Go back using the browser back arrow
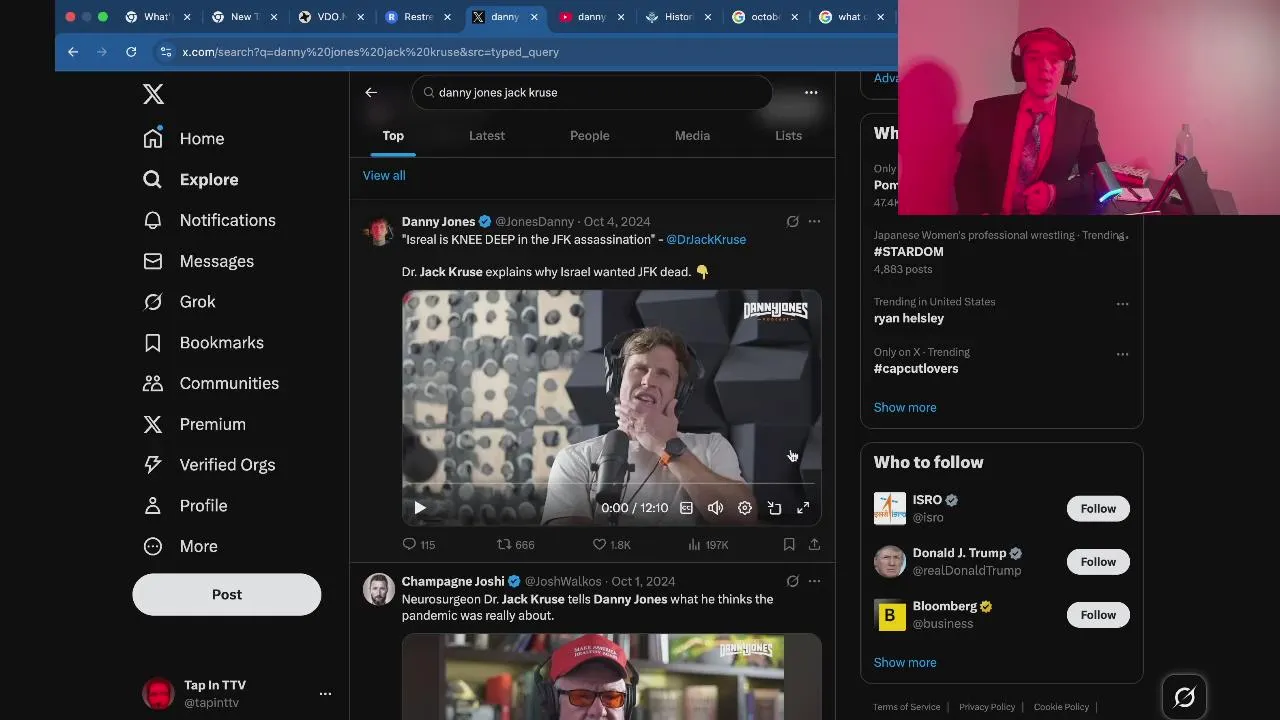The height and width of the screenshot is (720, 1280). coord(73,52)
